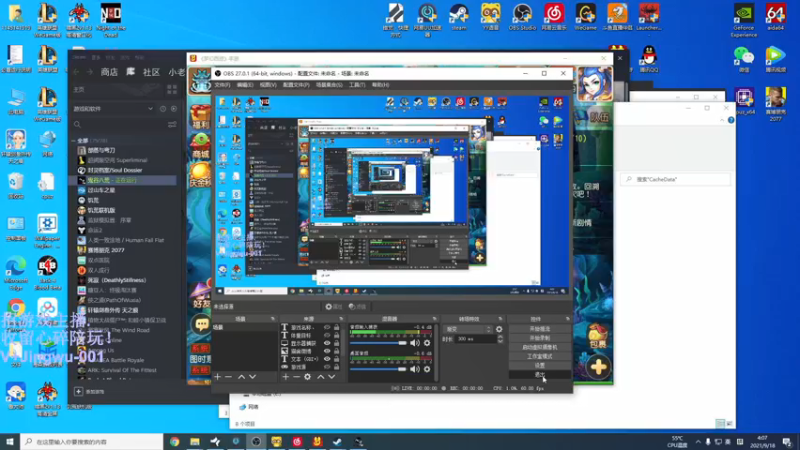Switch to Steam 社区 tab
800x450 pixels.
[x=151, y=72]
